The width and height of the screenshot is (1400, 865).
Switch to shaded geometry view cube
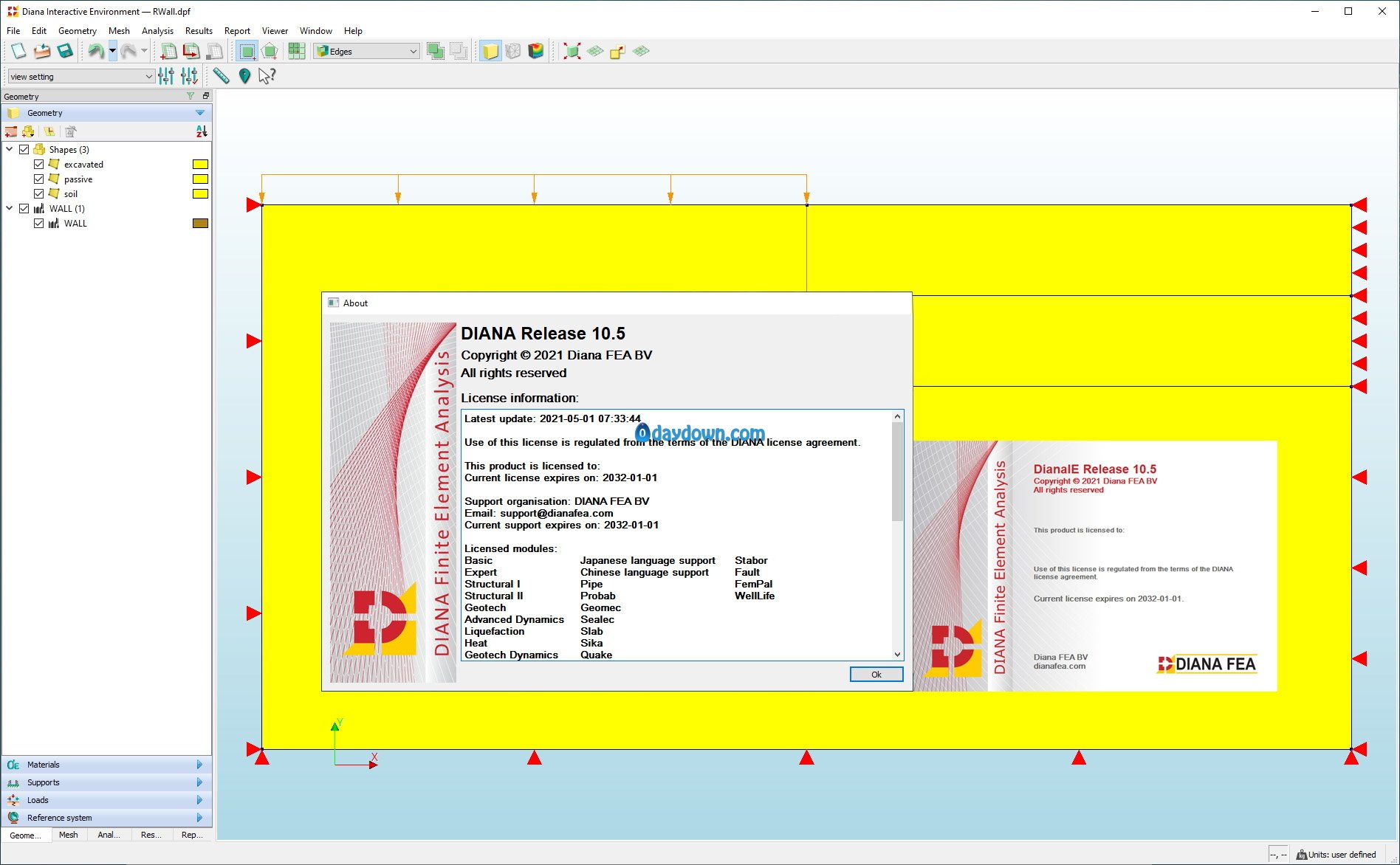click(490, 51)
